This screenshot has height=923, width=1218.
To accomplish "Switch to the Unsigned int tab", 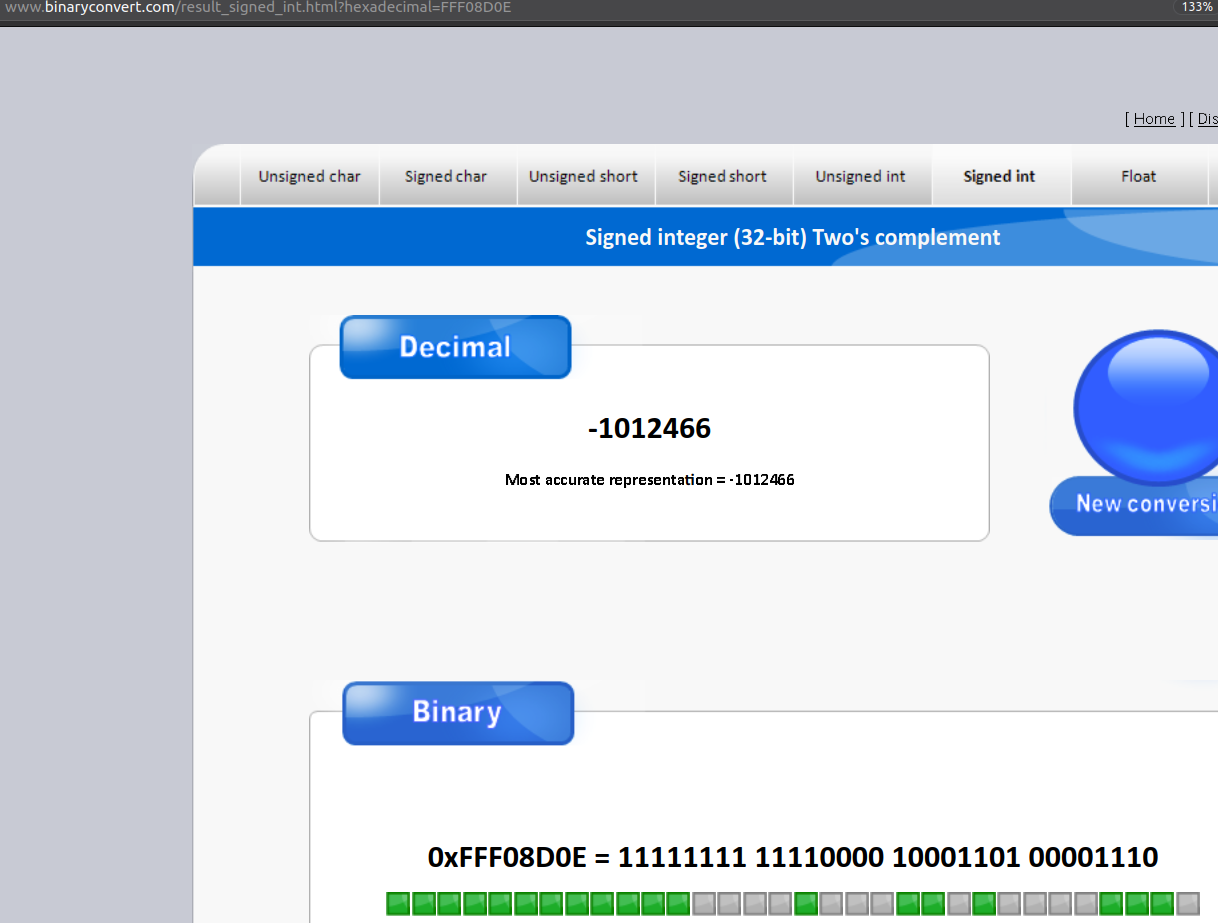I will tap(860, 177).
